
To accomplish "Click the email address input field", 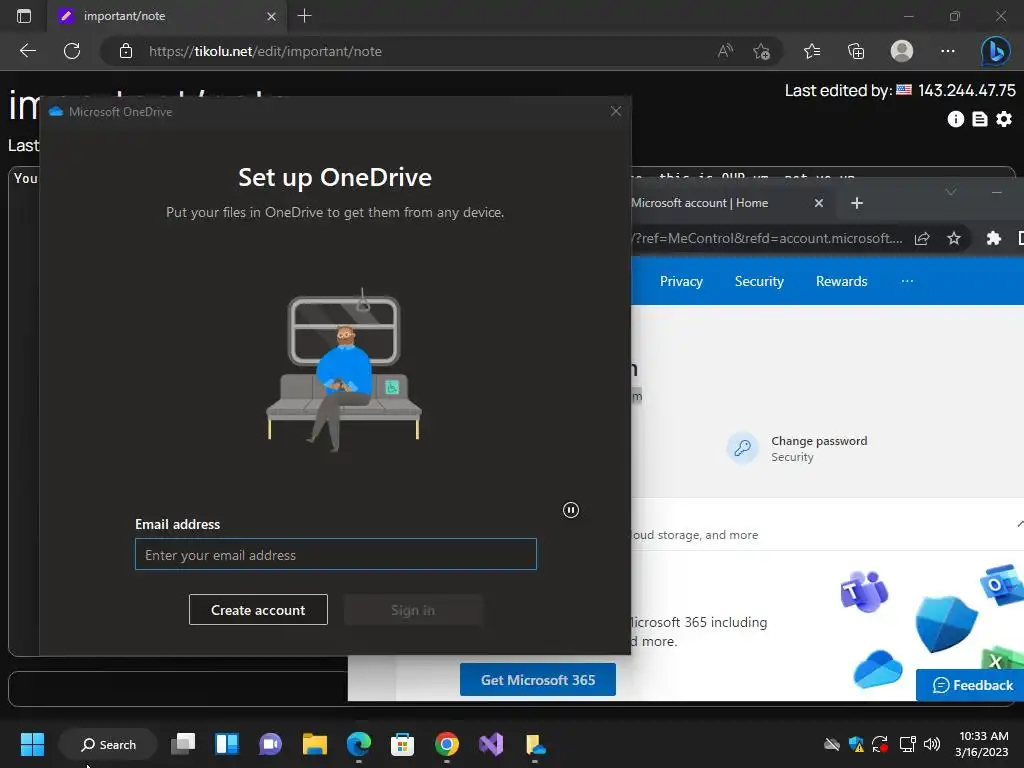I will (x=336, y=554).
